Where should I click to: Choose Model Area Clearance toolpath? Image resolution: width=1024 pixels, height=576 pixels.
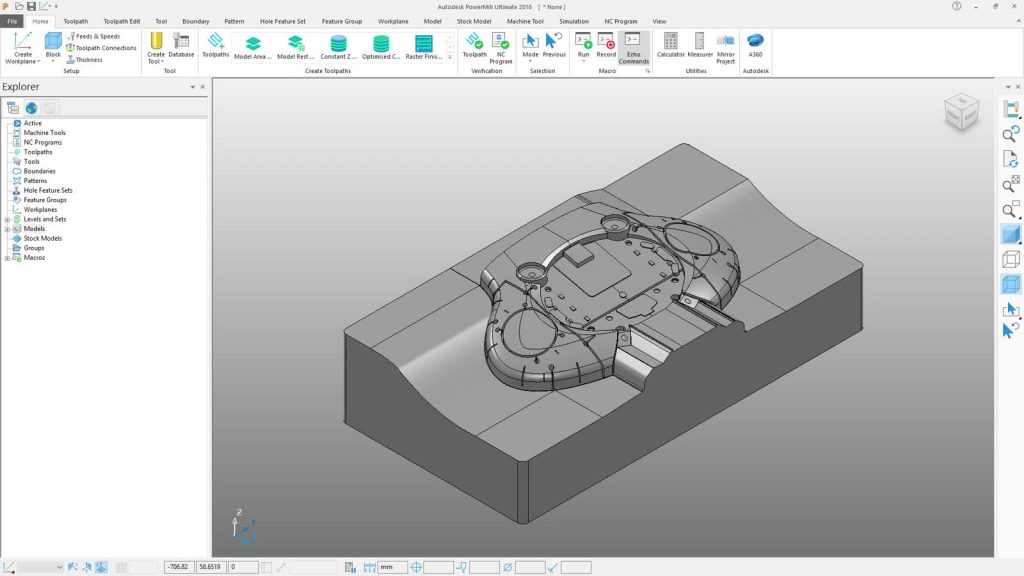pyautogui.click(x=253, y=47)
